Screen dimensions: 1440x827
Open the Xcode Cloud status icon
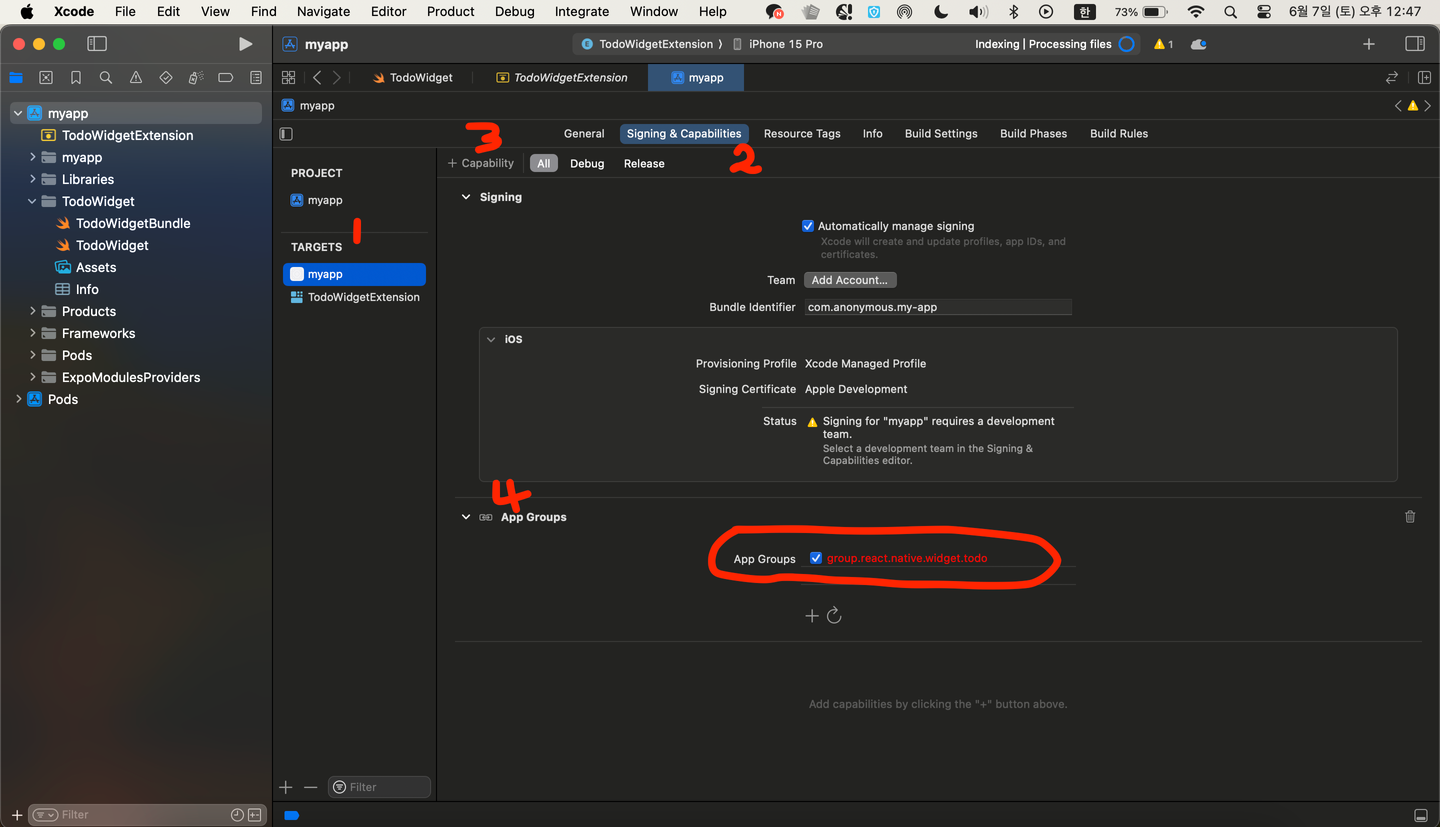(1198, 44)
